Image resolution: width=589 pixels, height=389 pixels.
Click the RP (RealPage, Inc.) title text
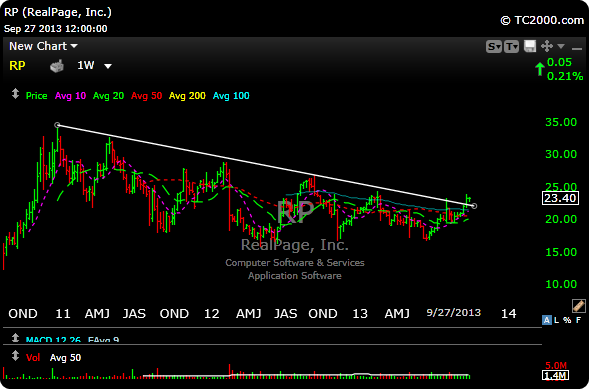click(x=58, y=12)
